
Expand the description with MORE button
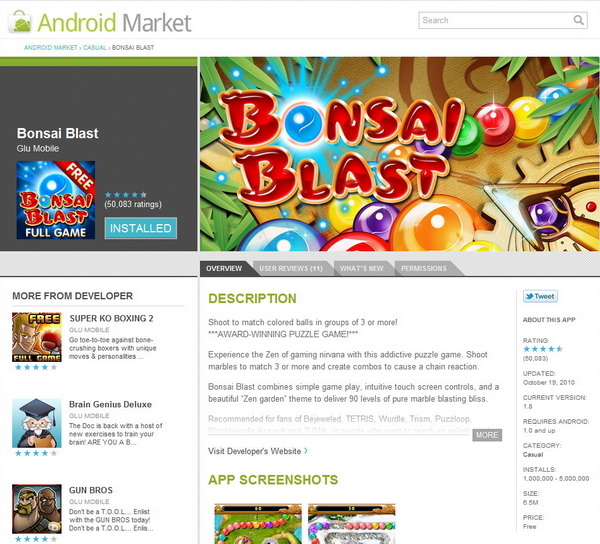[x=487, y=435]
